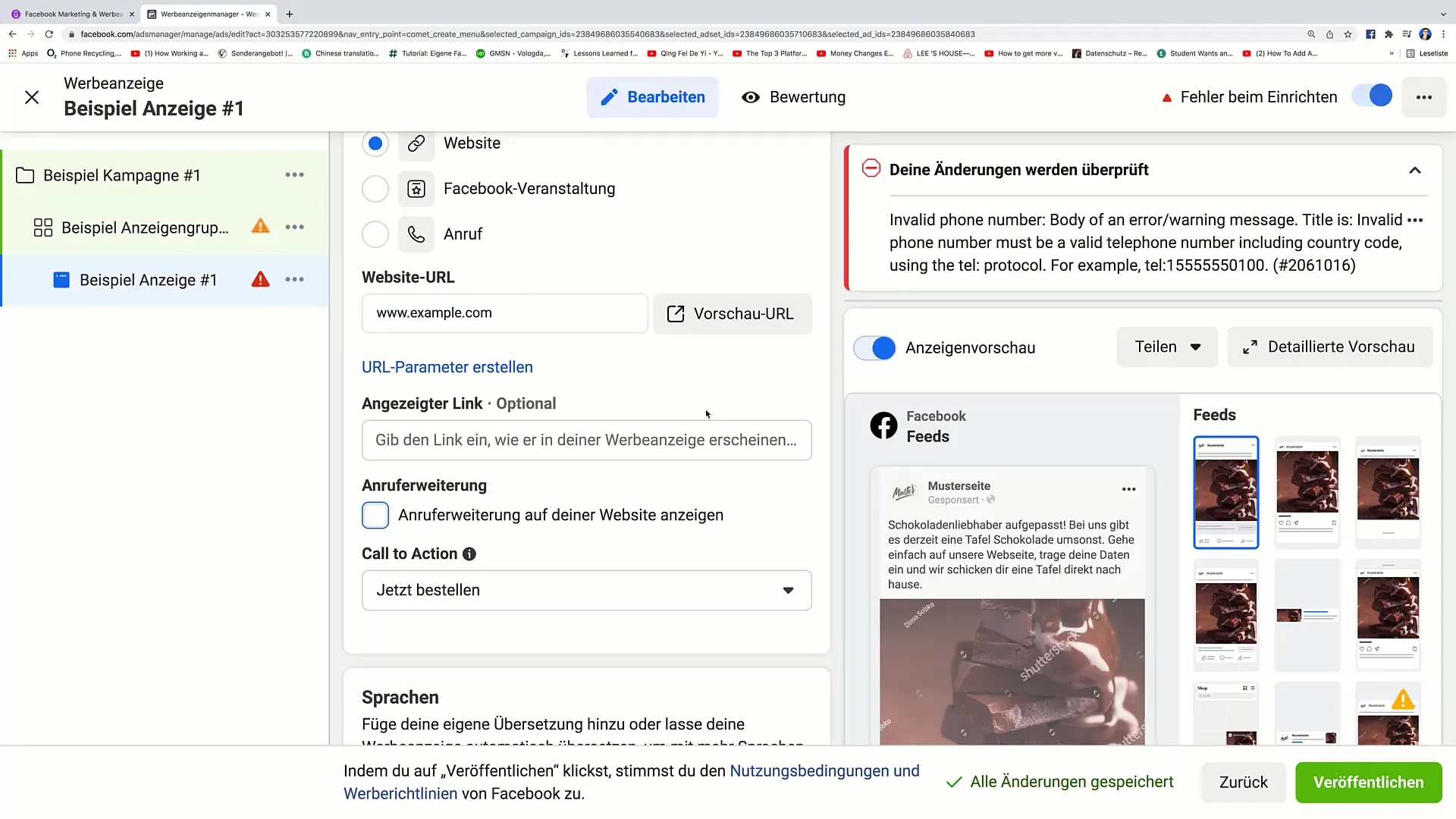Click the Facebook logo in preview
This screenshot has height=819, width=1456.
(x=883, y=426)
